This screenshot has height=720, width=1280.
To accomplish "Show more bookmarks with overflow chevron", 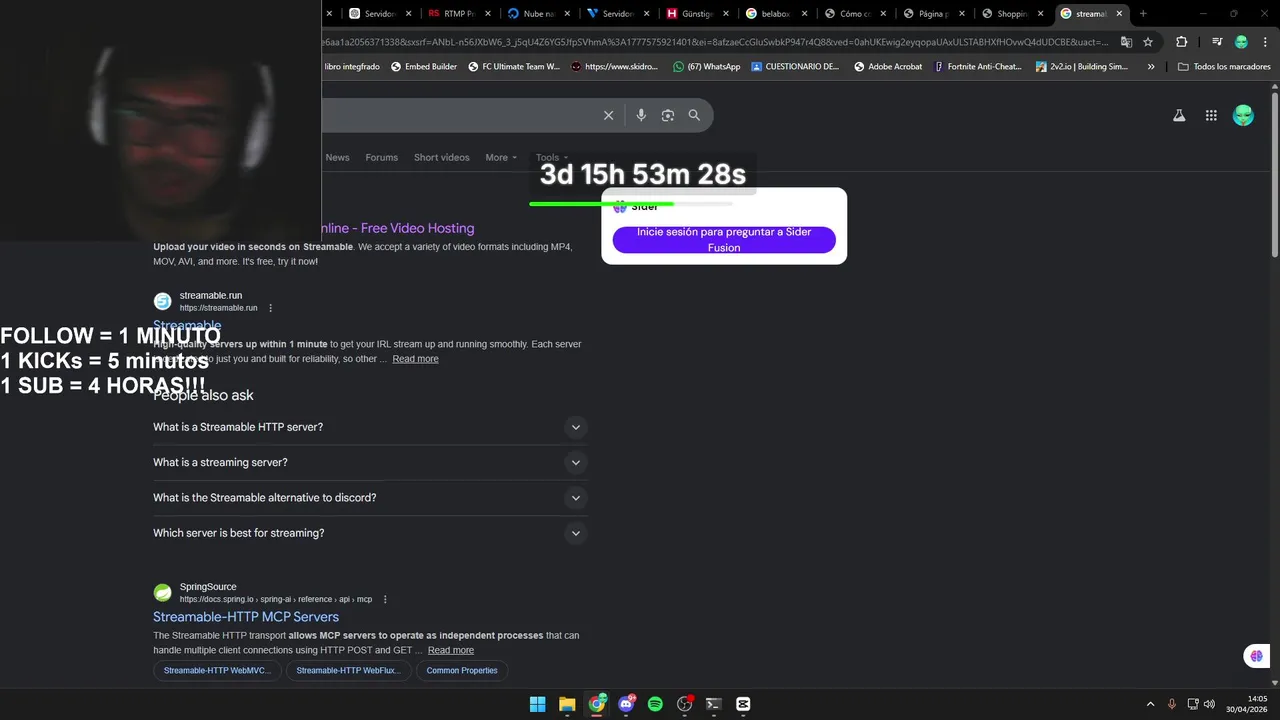I will coord(1151,67).
